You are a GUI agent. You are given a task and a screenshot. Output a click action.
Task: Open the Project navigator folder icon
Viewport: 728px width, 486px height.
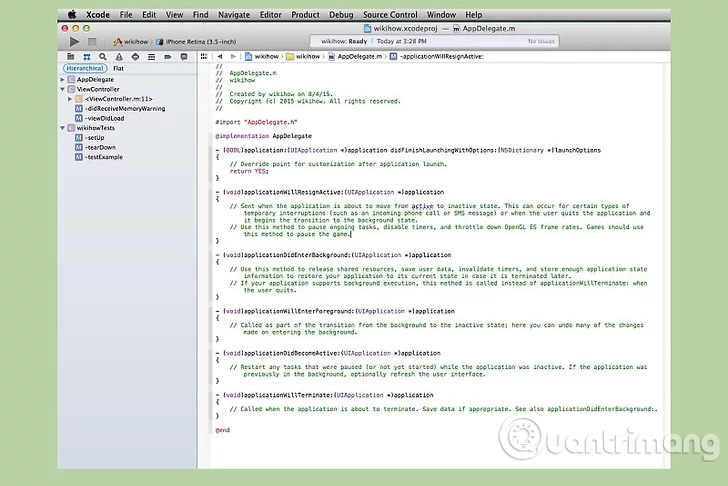click(71, 57)
